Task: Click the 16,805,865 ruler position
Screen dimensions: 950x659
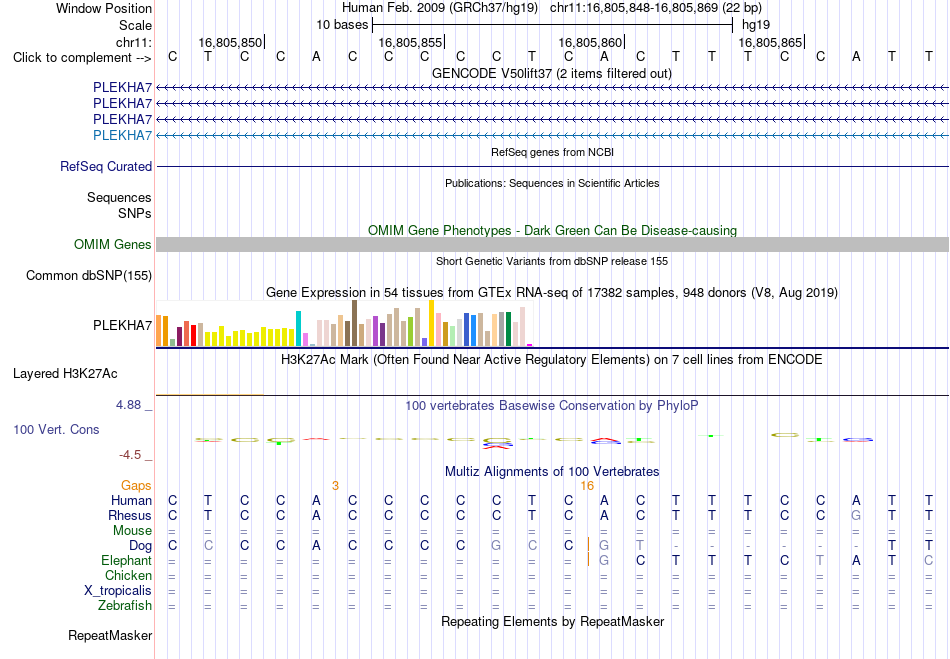Action: click(770, 42)
